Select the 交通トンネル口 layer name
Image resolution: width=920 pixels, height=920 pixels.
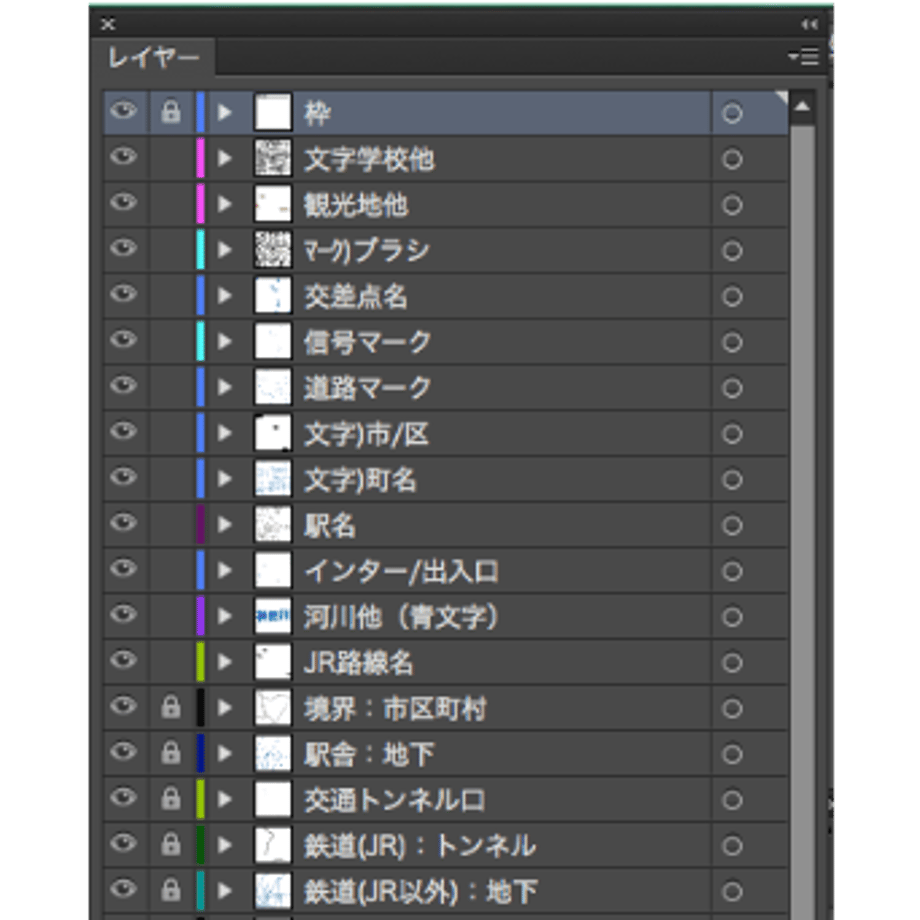pos(394,800)
